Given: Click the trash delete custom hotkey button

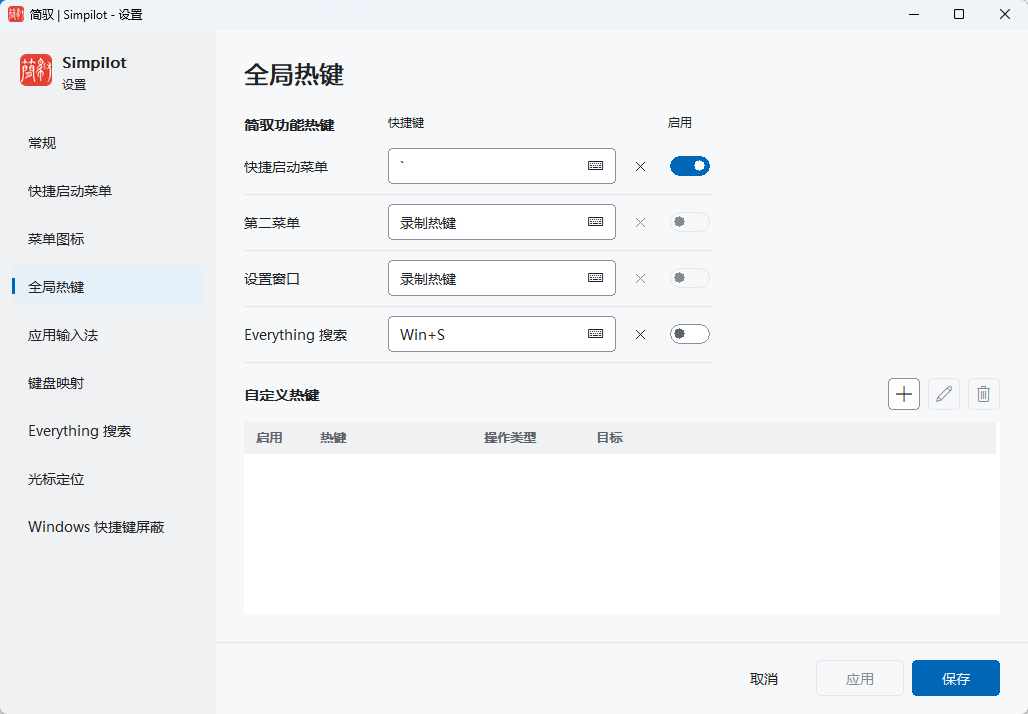Looking at the screenshot, I should coord(983,394).
